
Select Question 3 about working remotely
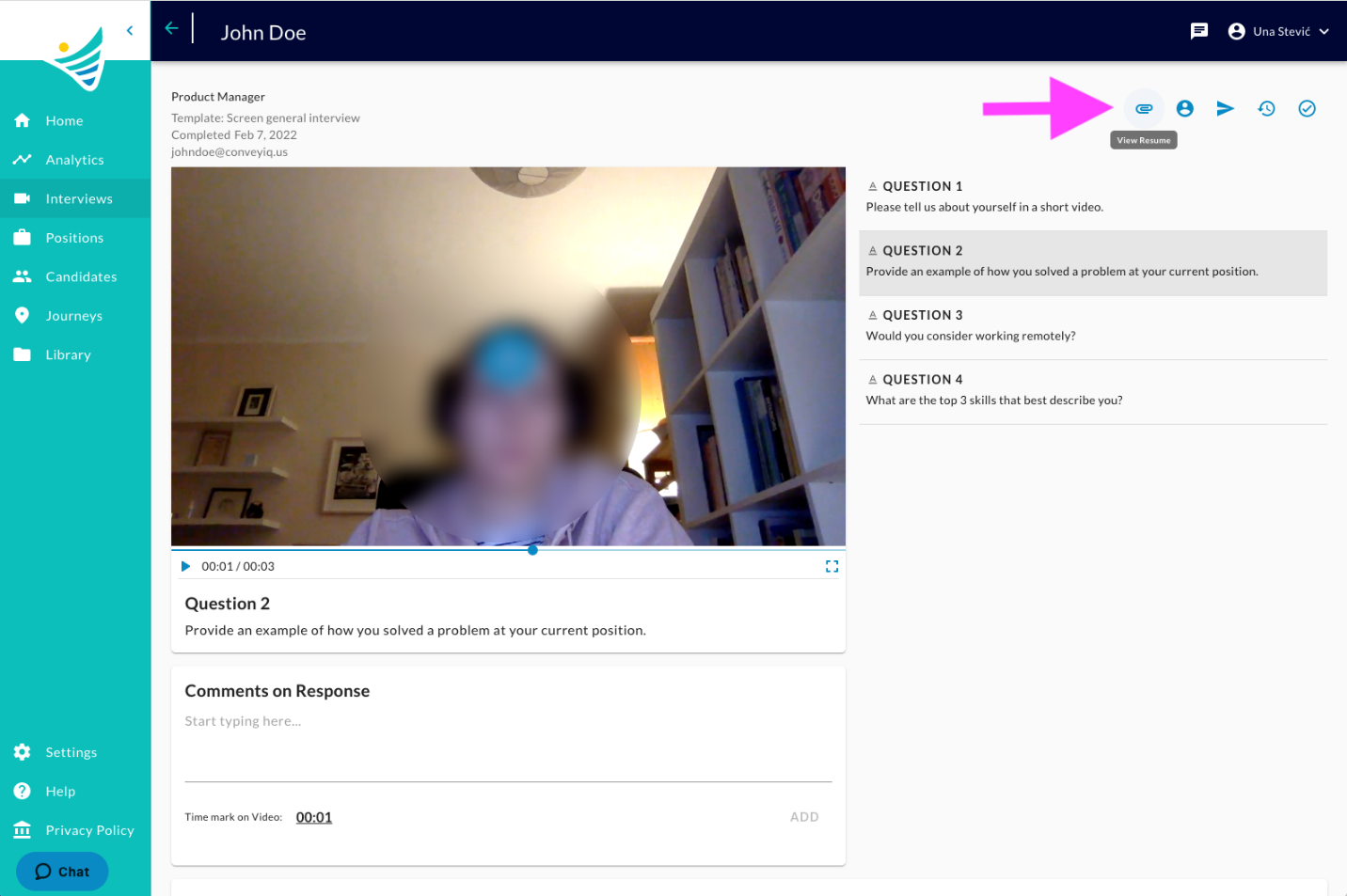(1093, 327)
